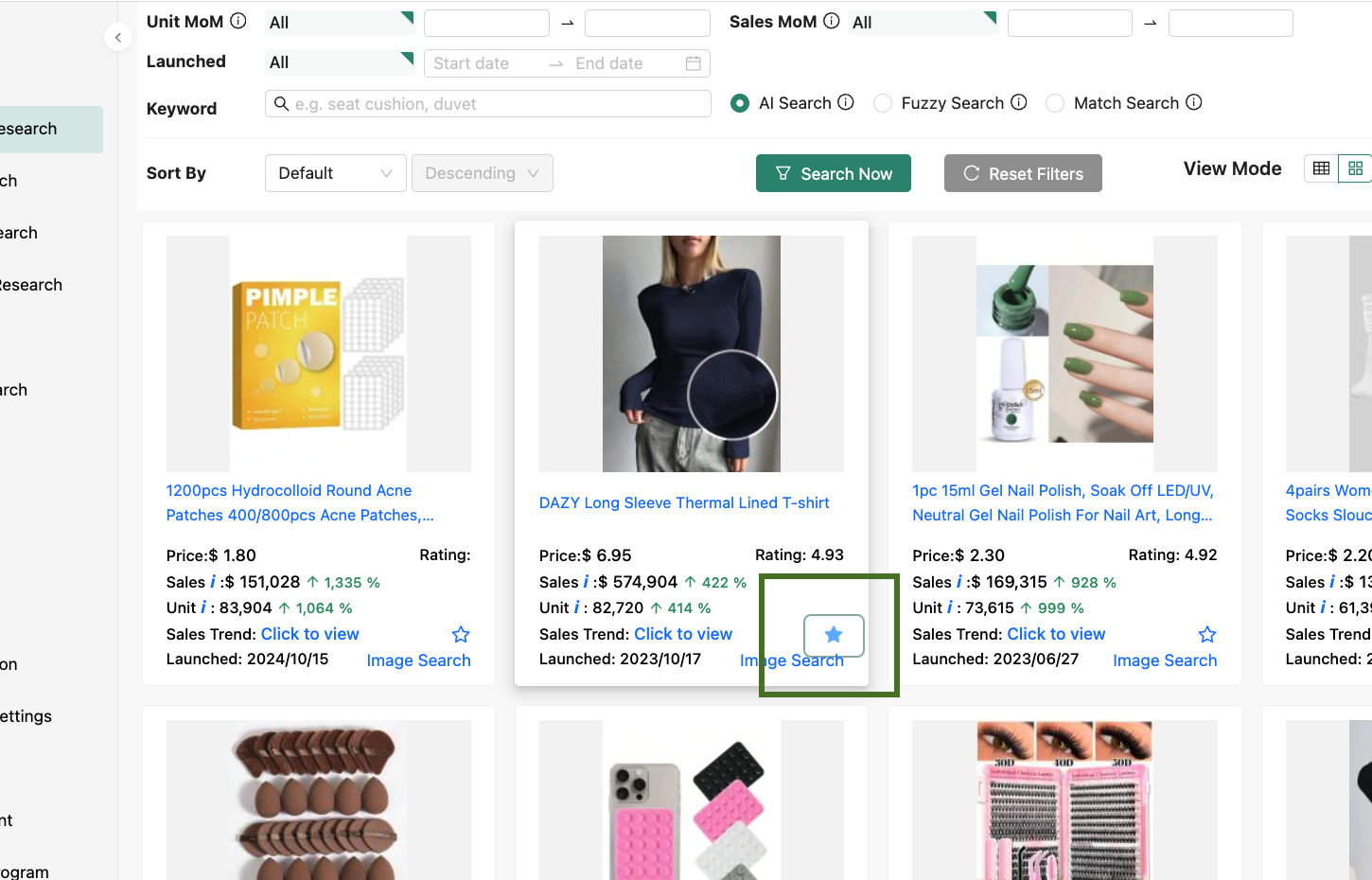Switch to list view mode
Image resolution: width=1372 pixels, height=880 pixels.
(x=1321, y=167)
